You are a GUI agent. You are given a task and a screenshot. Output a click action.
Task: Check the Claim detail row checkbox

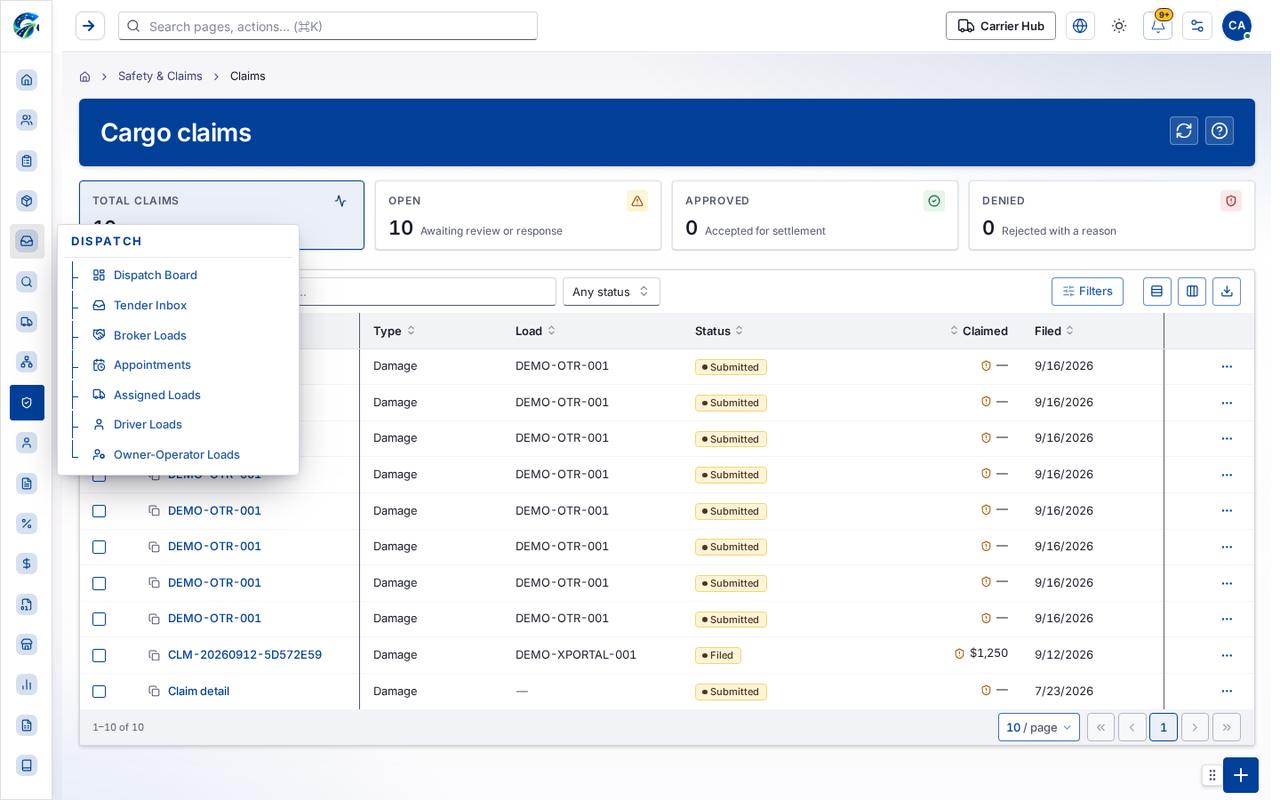(99, 691)
